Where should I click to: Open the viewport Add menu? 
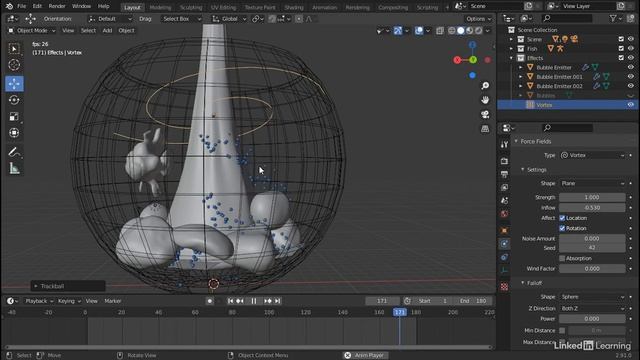pos(107,31)
